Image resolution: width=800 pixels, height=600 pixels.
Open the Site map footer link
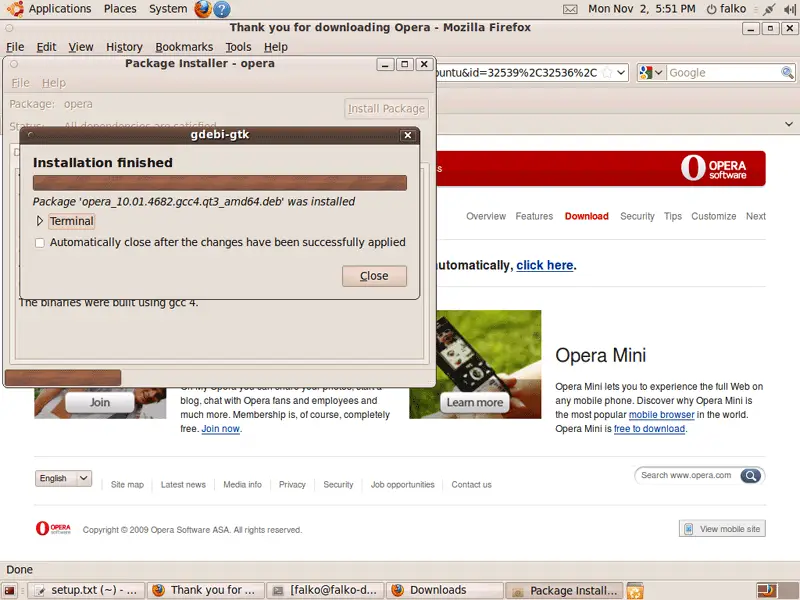(x=127, y=485)
